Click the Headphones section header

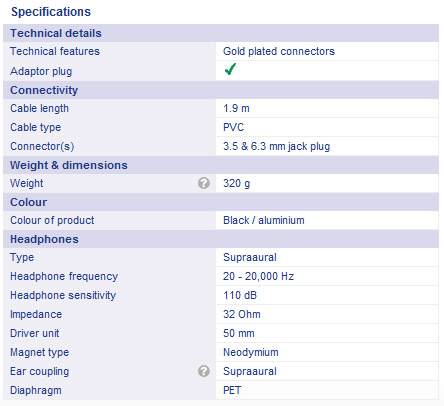click(221, 239)
